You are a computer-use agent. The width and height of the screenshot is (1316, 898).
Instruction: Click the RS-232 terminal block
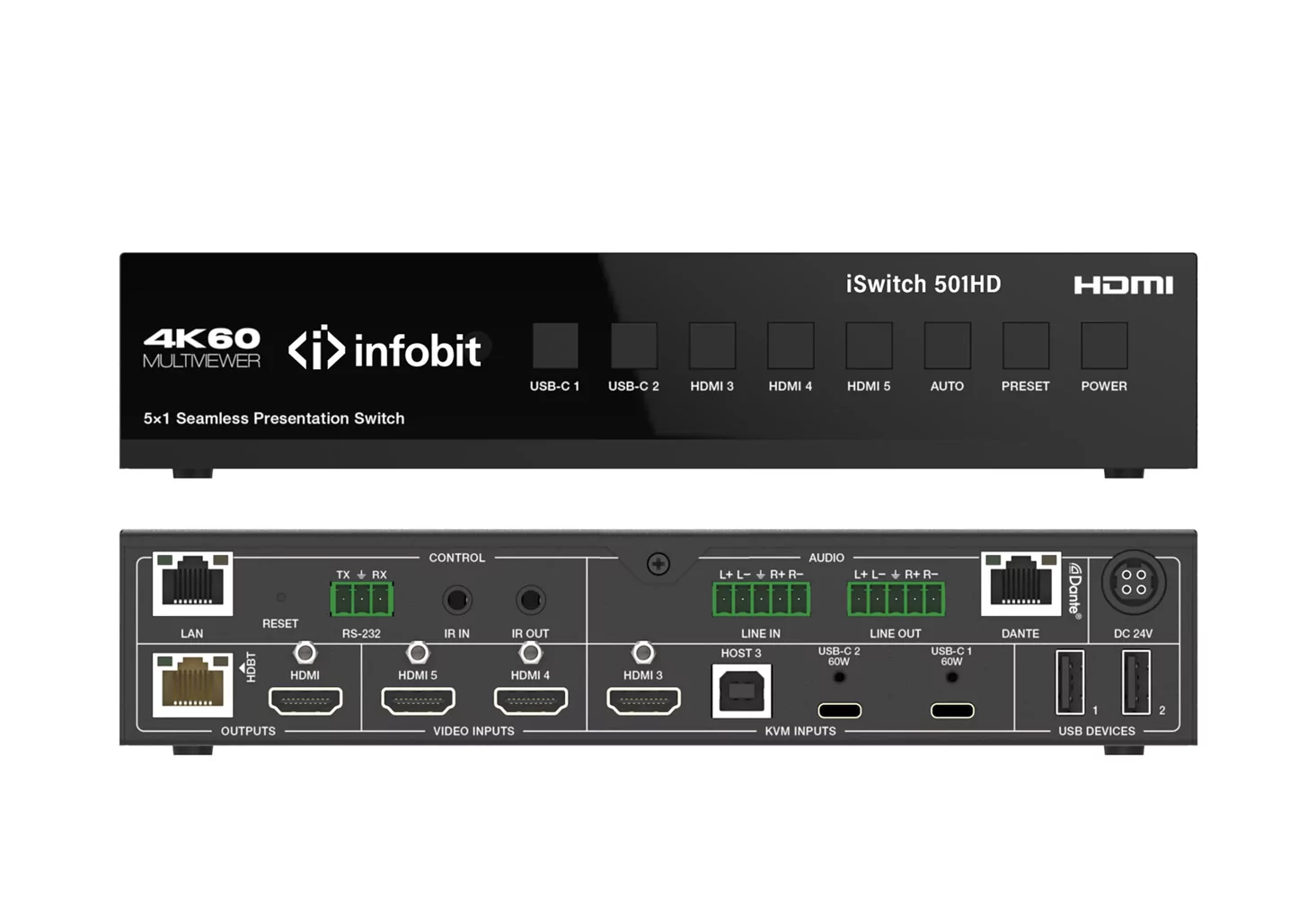click(x=361, y=599)
